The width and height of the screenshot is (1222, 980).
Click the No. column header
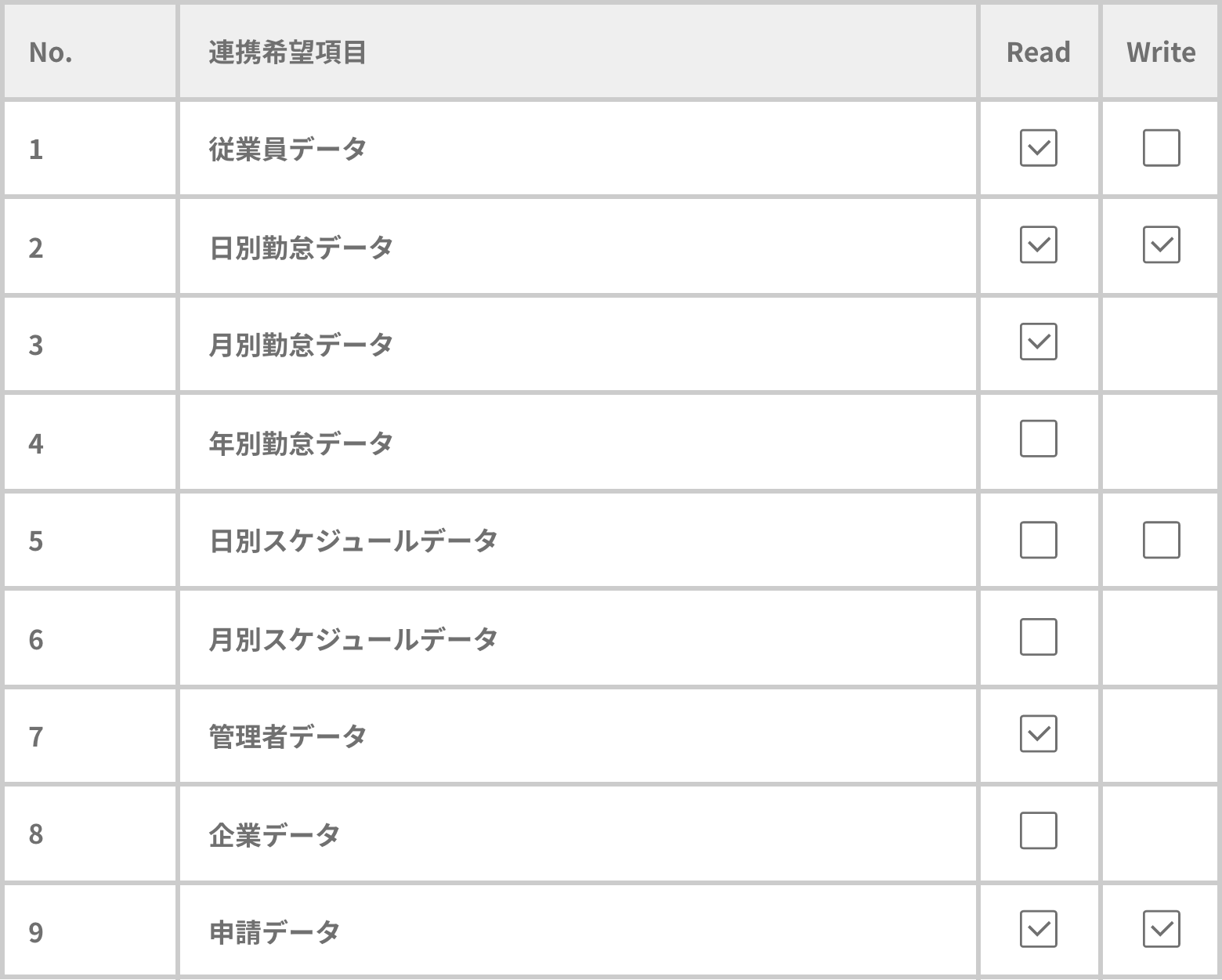click(x=51, y=52)
